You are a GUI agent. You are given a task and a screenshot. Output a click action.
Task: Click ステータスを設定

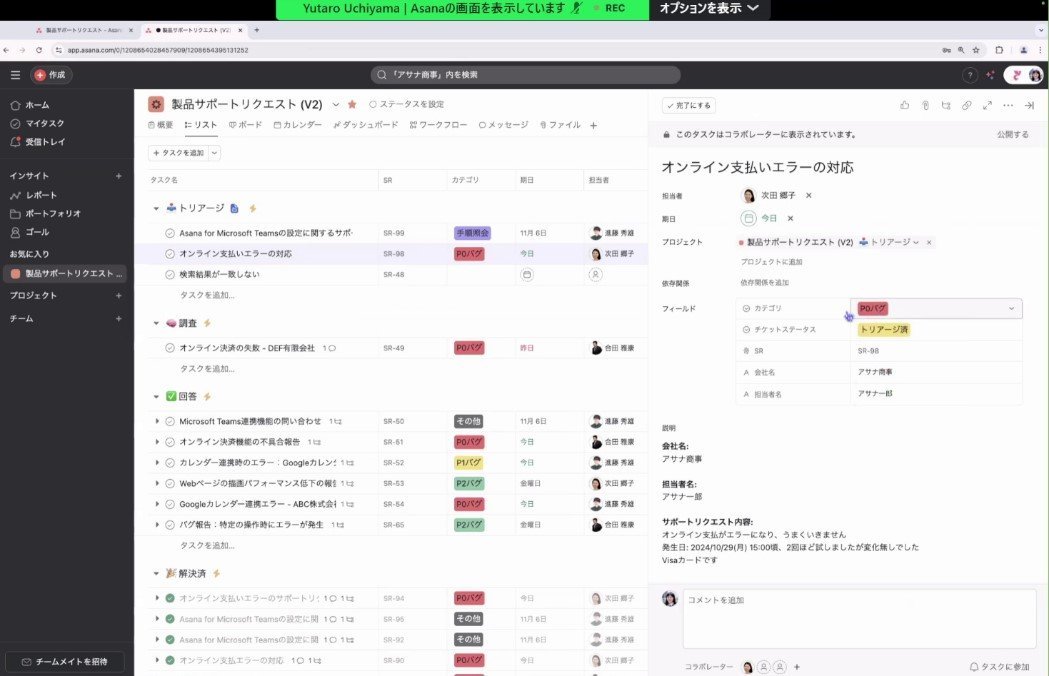click(x=407, y=104)
